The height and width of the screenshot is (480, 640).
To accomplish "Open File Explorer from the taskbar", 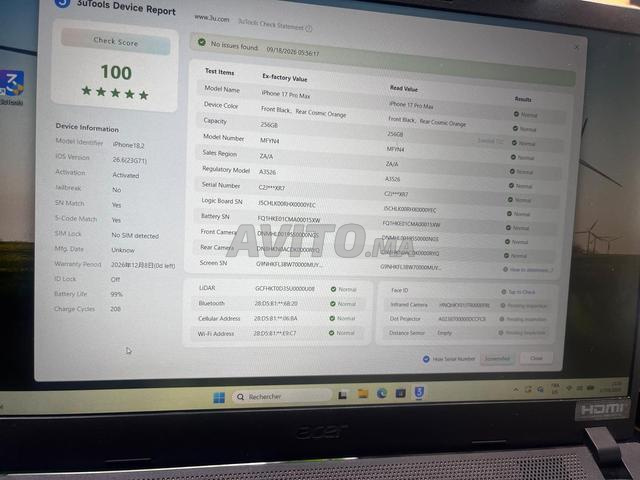I will point(362,393).
